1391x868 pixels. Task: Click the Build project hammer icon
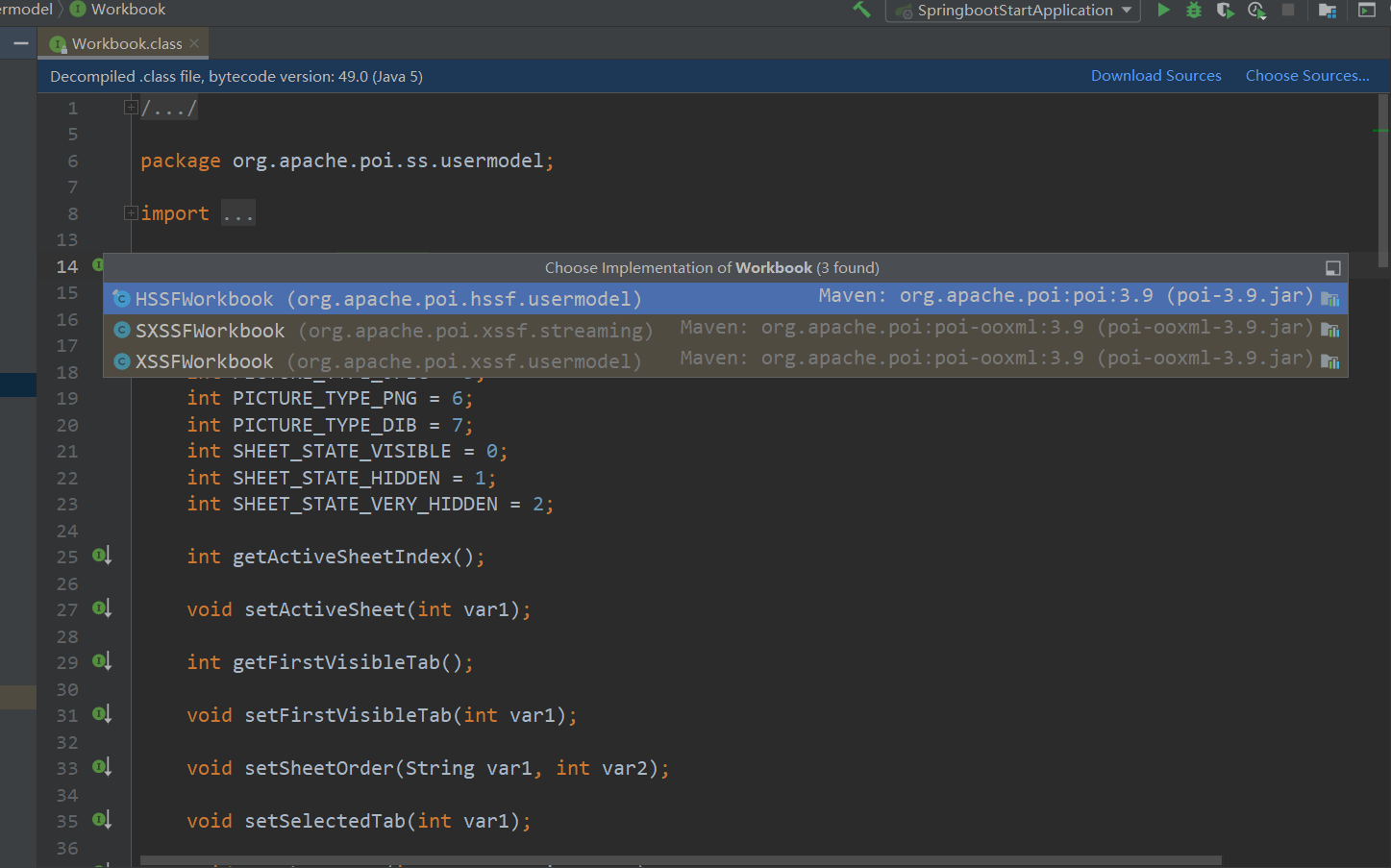(x=861, y=10)
